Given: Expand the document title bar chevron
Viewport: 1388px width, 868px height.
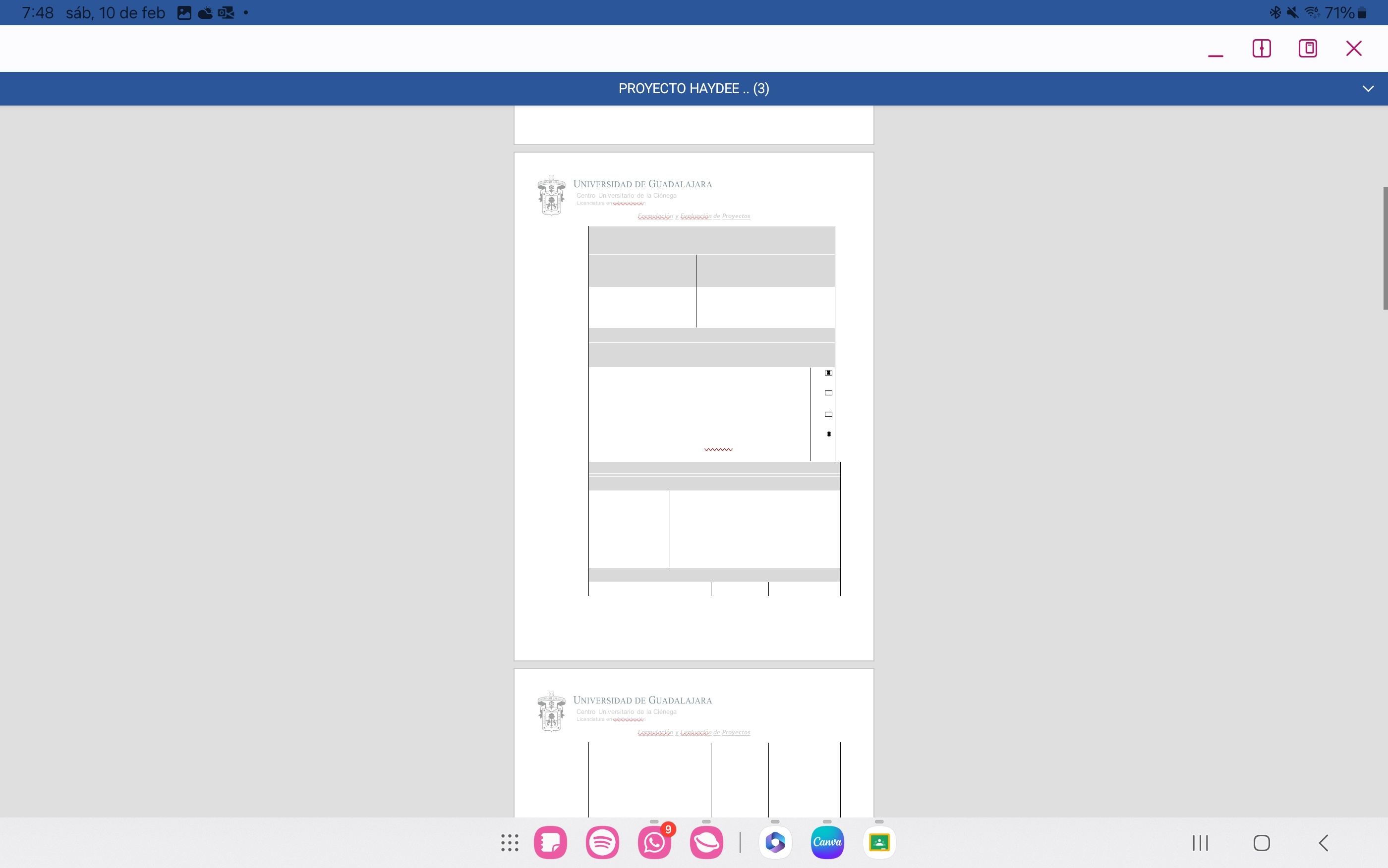Looking at the screenshot, I should click(1368, 88).
